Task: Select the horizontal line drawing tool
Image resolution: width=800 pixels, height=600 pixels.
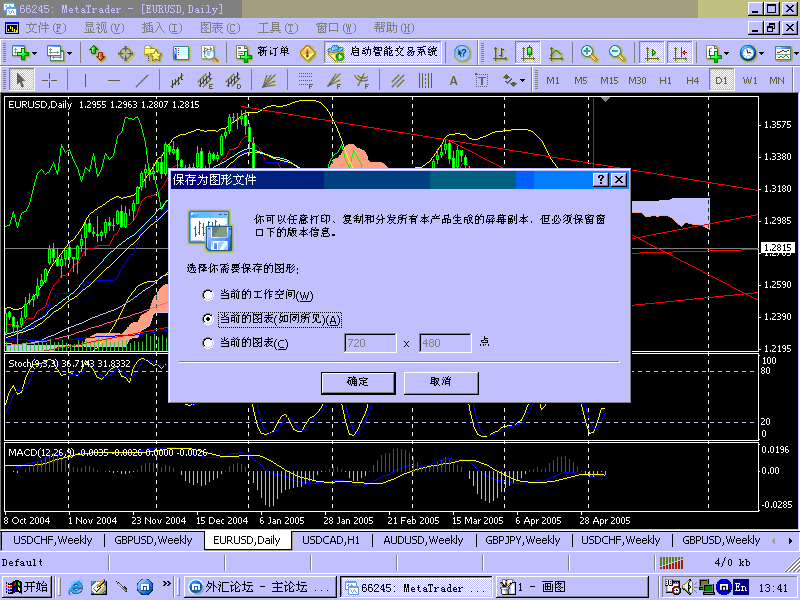Action: click(x=114, y=79)
